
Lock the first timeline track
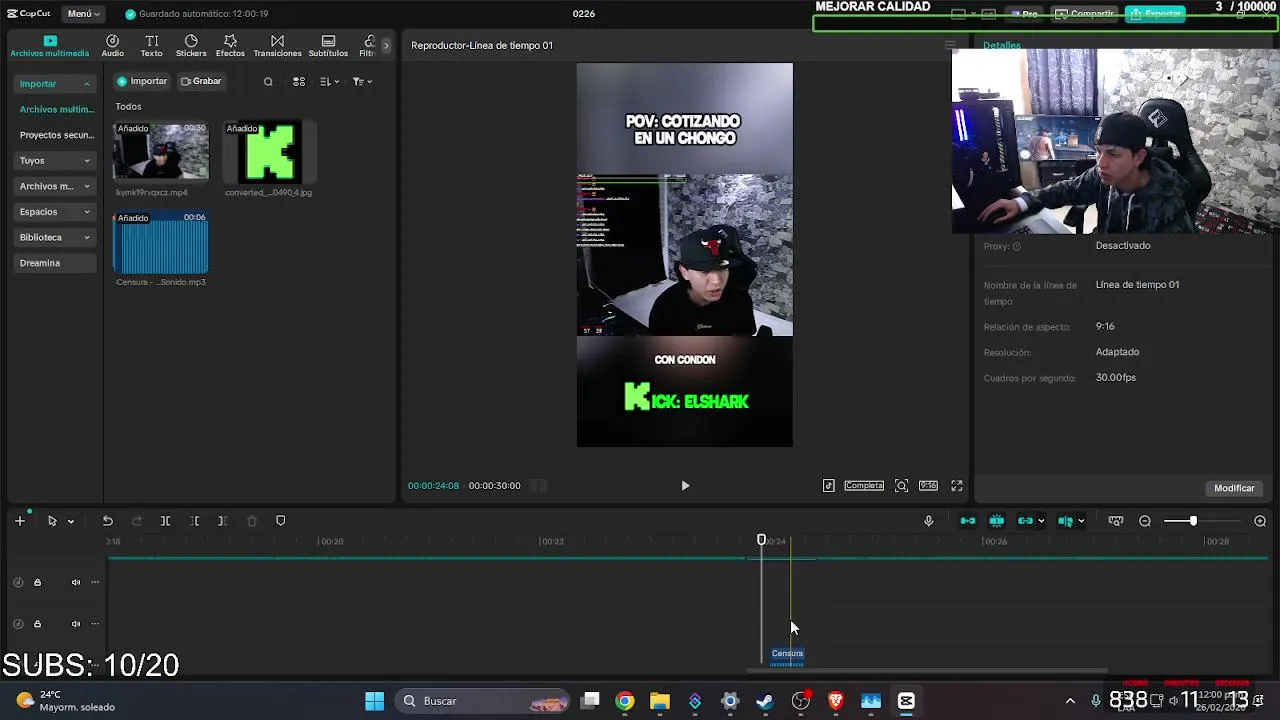click(x=37, y=582)
